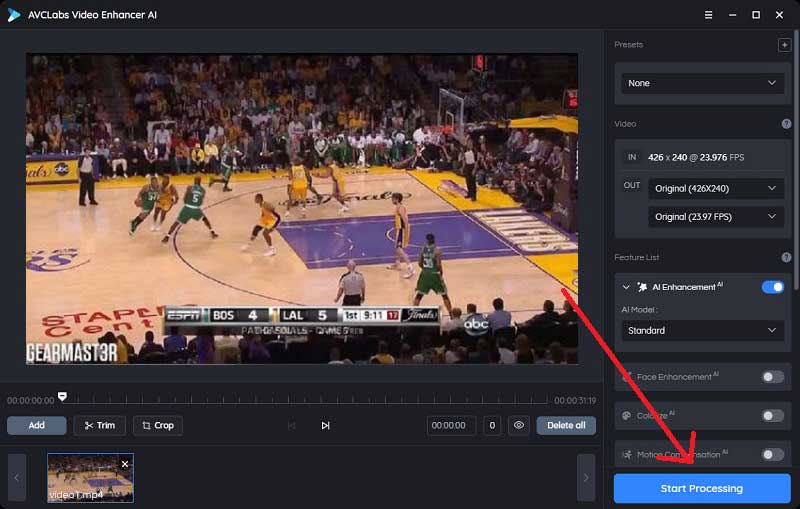Screen dimensions: 800x509
Task: Open help for Feature List section
Action: tap(786, 258)
